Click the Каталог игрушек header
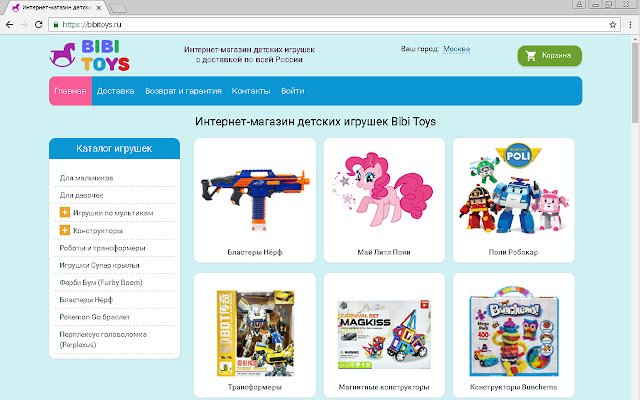The image size is (640, 400). [114, 149]
